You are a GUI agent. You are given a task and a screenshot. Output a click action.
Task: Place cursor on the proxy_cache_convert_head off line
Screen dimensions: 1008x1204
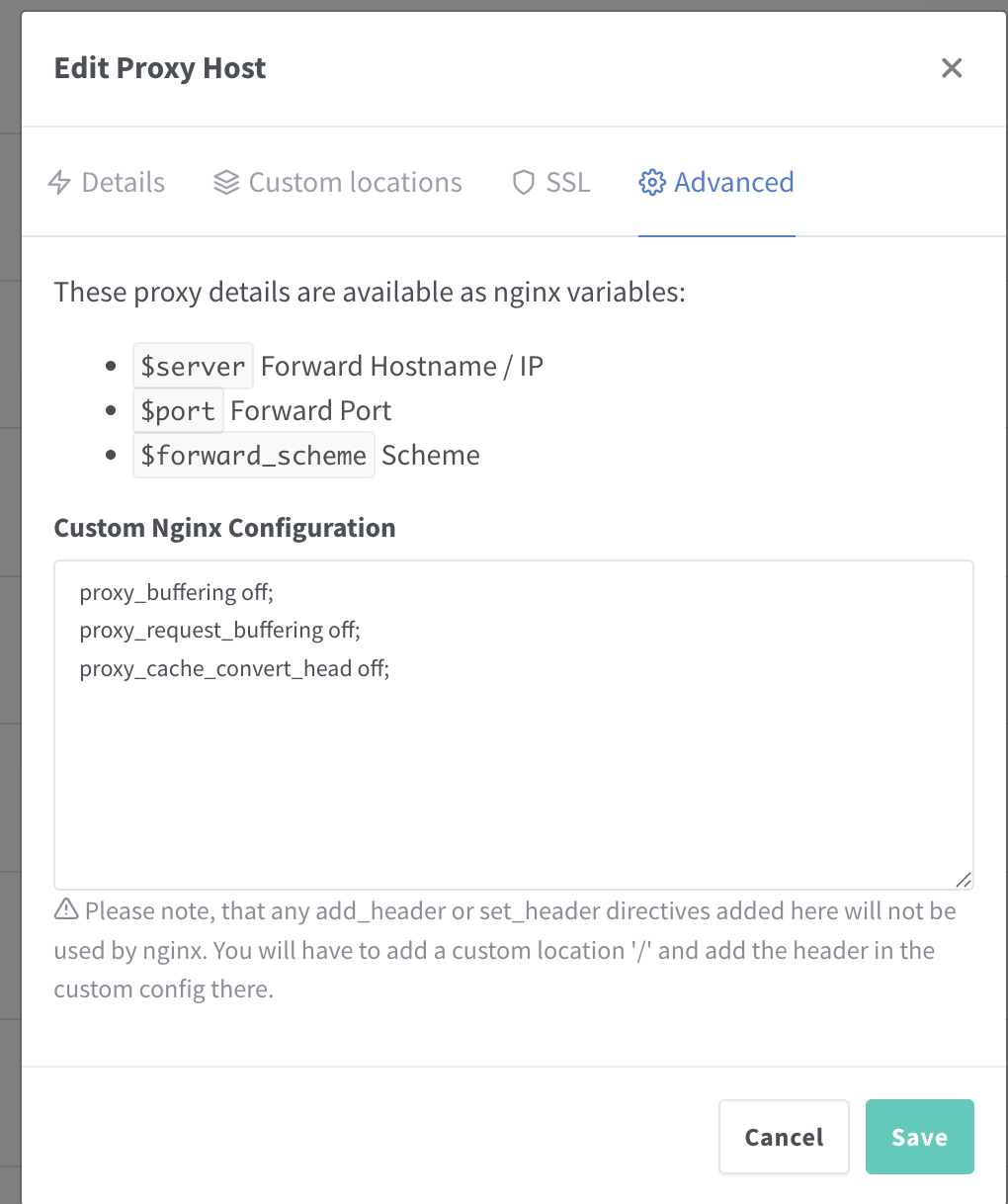[x=234, y=669]
